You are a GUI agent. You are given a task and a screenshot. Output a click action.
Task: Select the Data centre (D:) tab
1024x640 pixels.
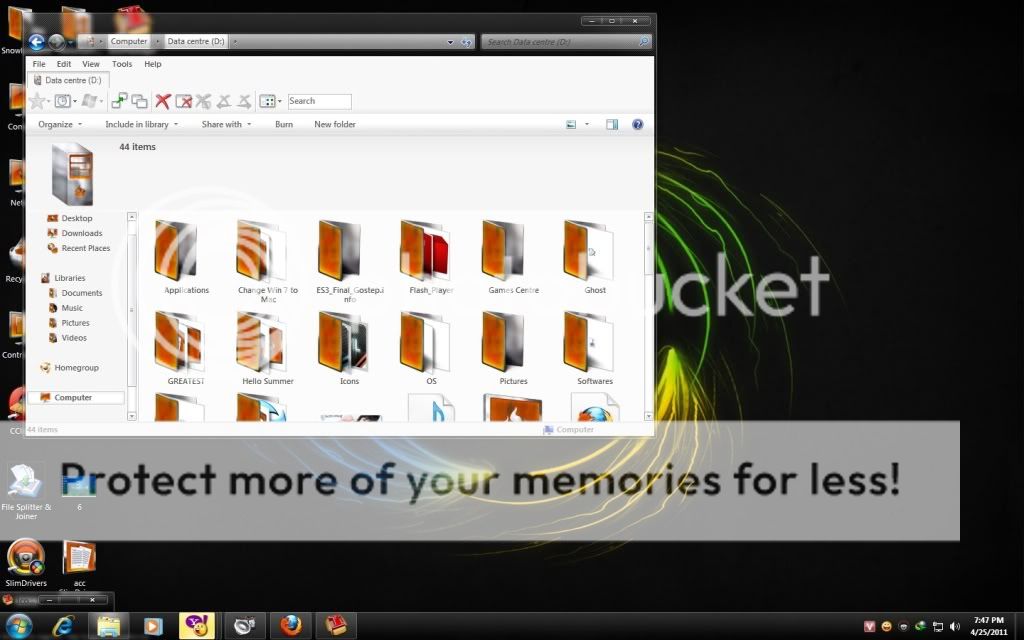tap(68, 80)
